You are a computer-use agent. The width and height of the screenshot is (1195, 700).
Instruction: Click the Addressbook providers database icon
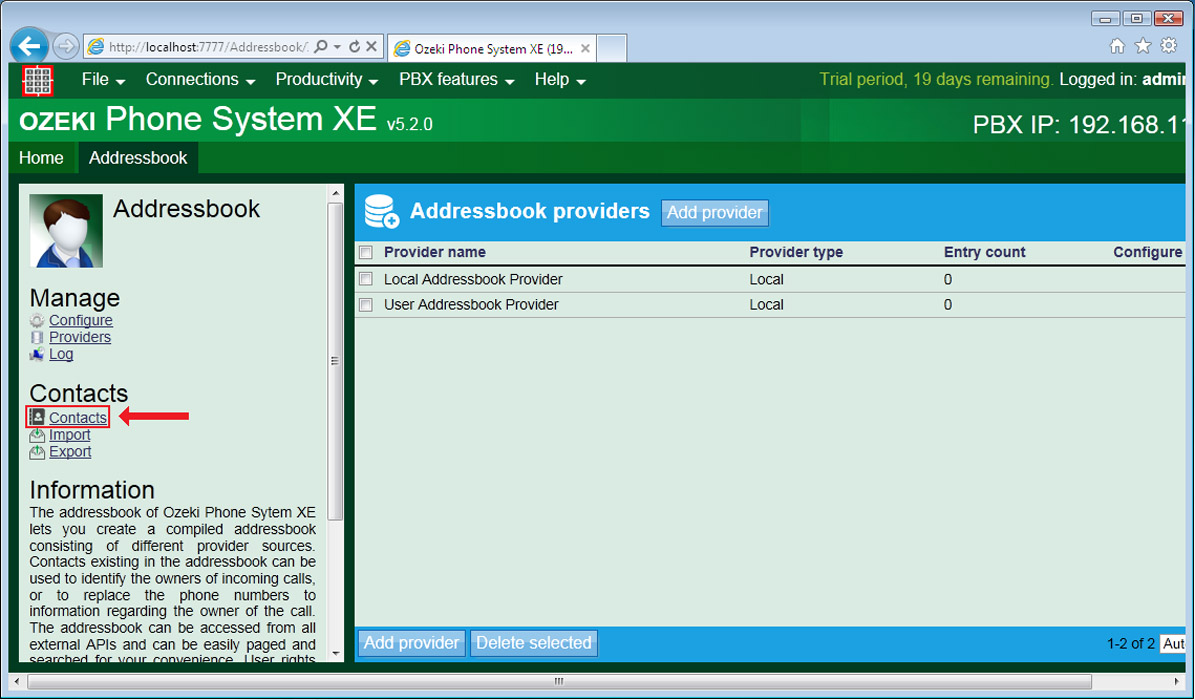pos(381,211)
